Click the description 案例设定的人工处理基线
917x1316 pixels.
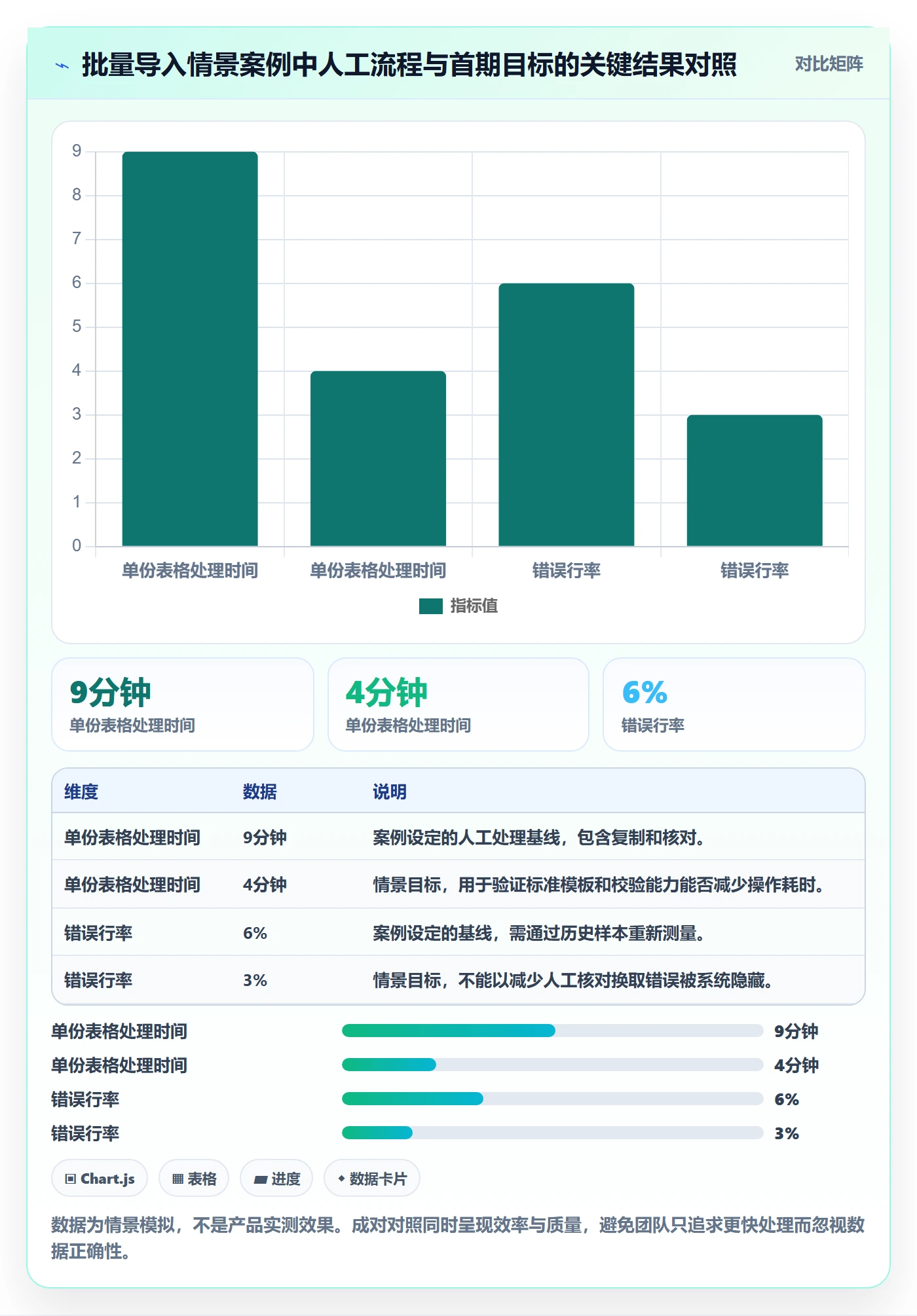point(538,837)
